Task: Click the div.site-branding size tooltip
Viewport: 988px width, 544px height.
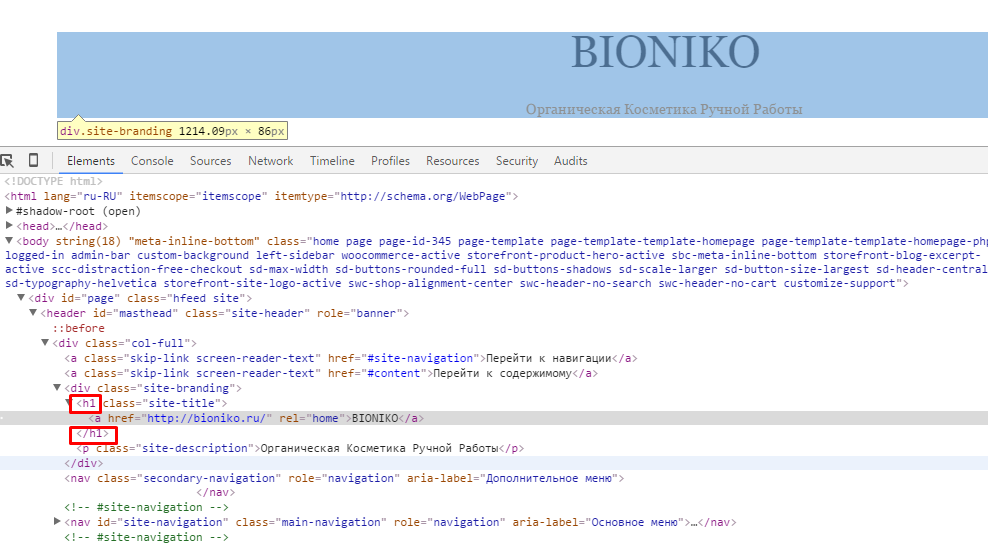Action: pos(173,131)
